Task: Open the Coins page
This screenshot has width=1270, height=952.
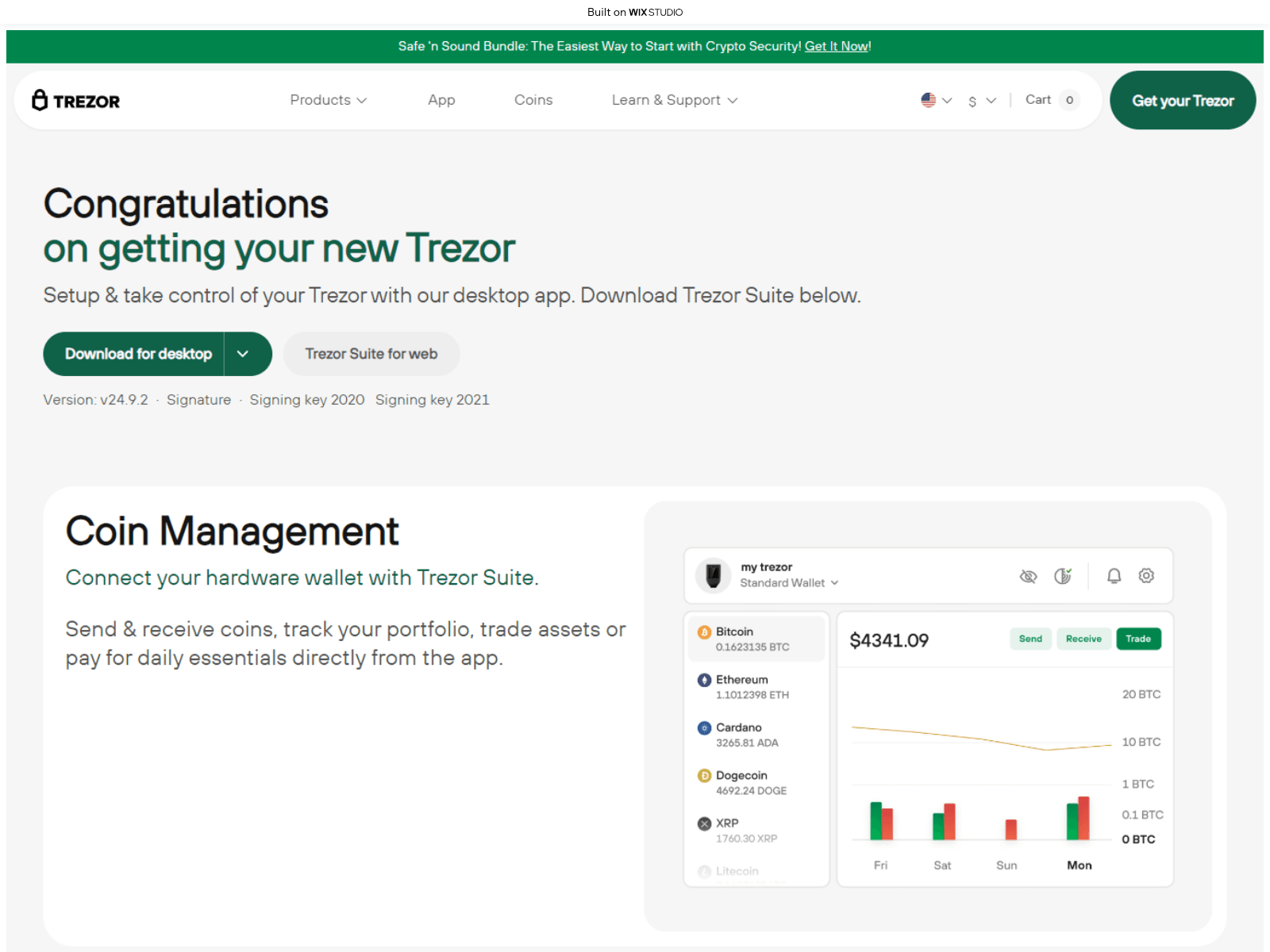Action: 533,100
